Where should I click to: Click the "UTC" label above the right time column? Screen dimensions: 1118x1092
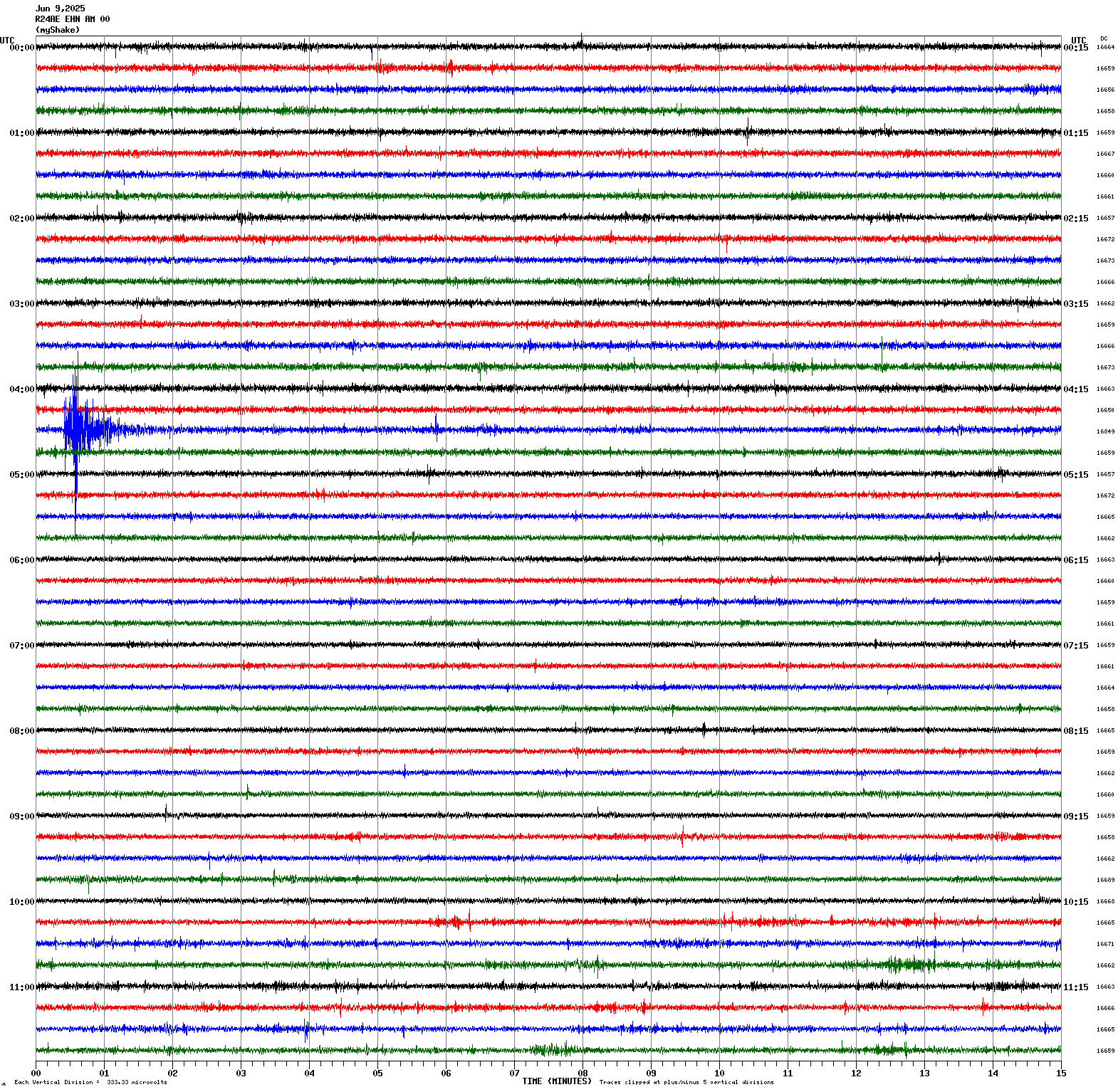(1079, 41)
